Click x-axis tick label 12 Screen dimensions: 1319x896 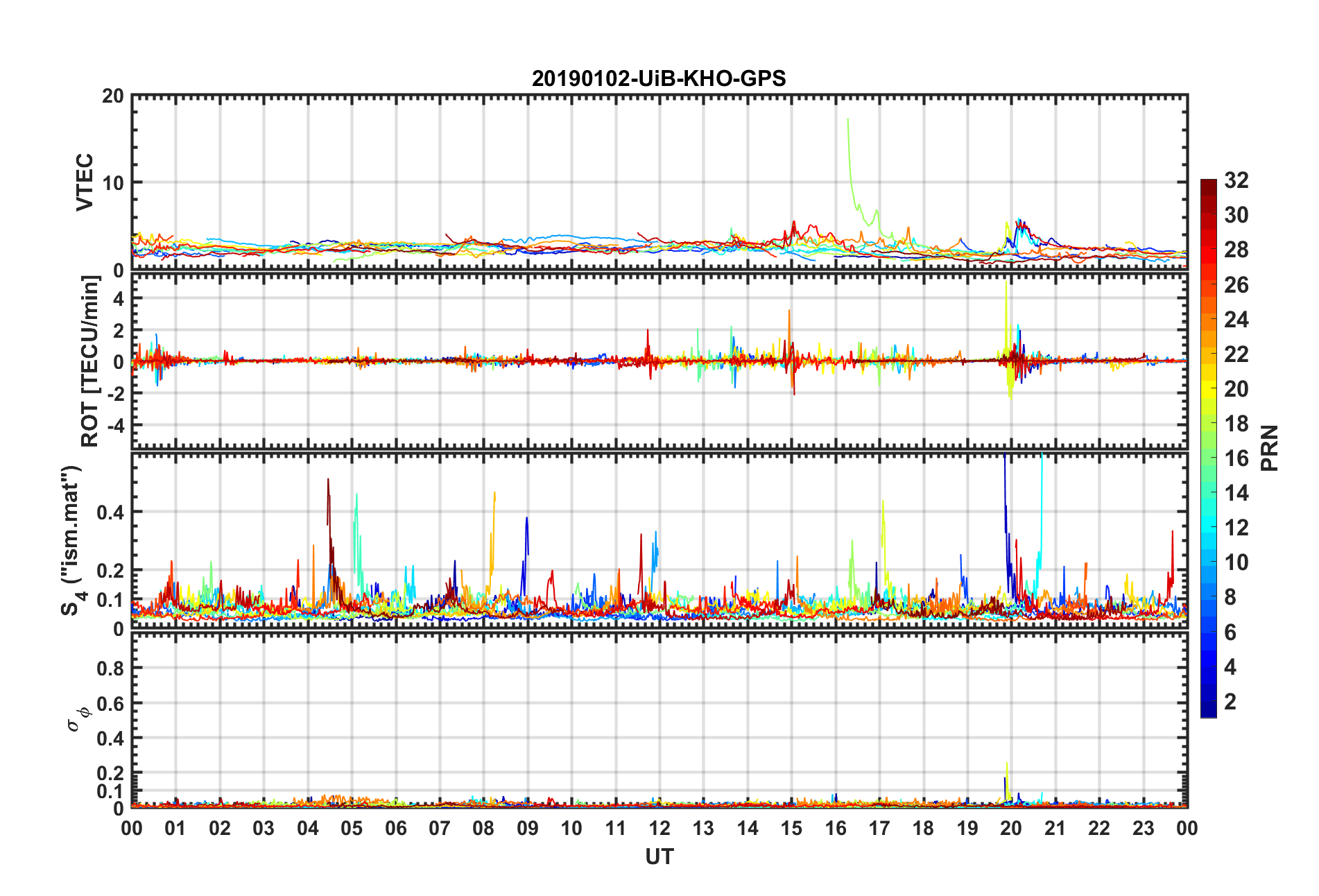[x=659, y=828]
